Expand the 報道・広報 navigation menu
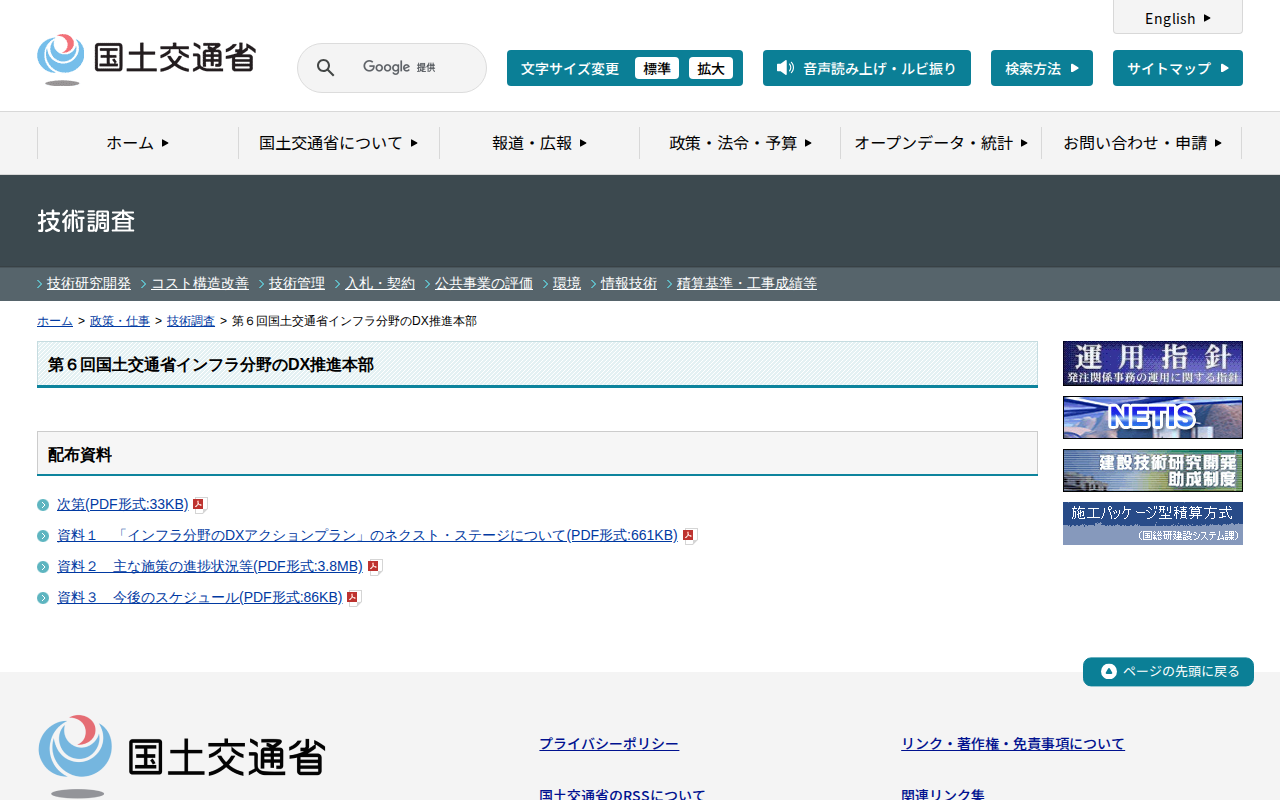This screenshot has width=1280, height=800. click(x=539, y=143)
